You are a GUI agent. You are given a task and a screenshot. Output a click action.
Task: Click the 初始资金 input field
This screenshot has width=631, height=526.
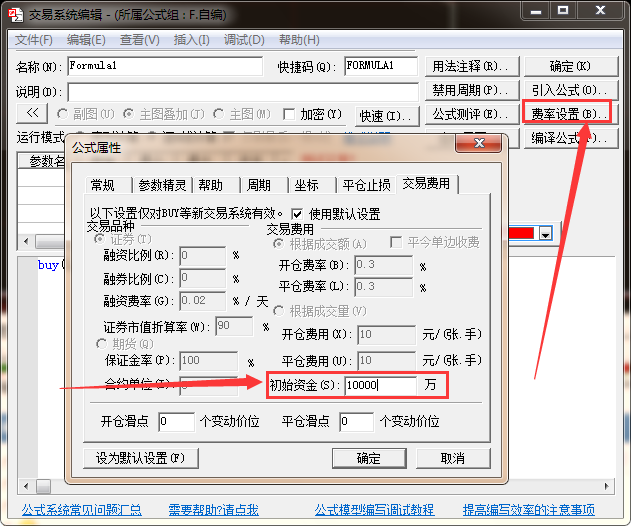click(x=380, y=385)
